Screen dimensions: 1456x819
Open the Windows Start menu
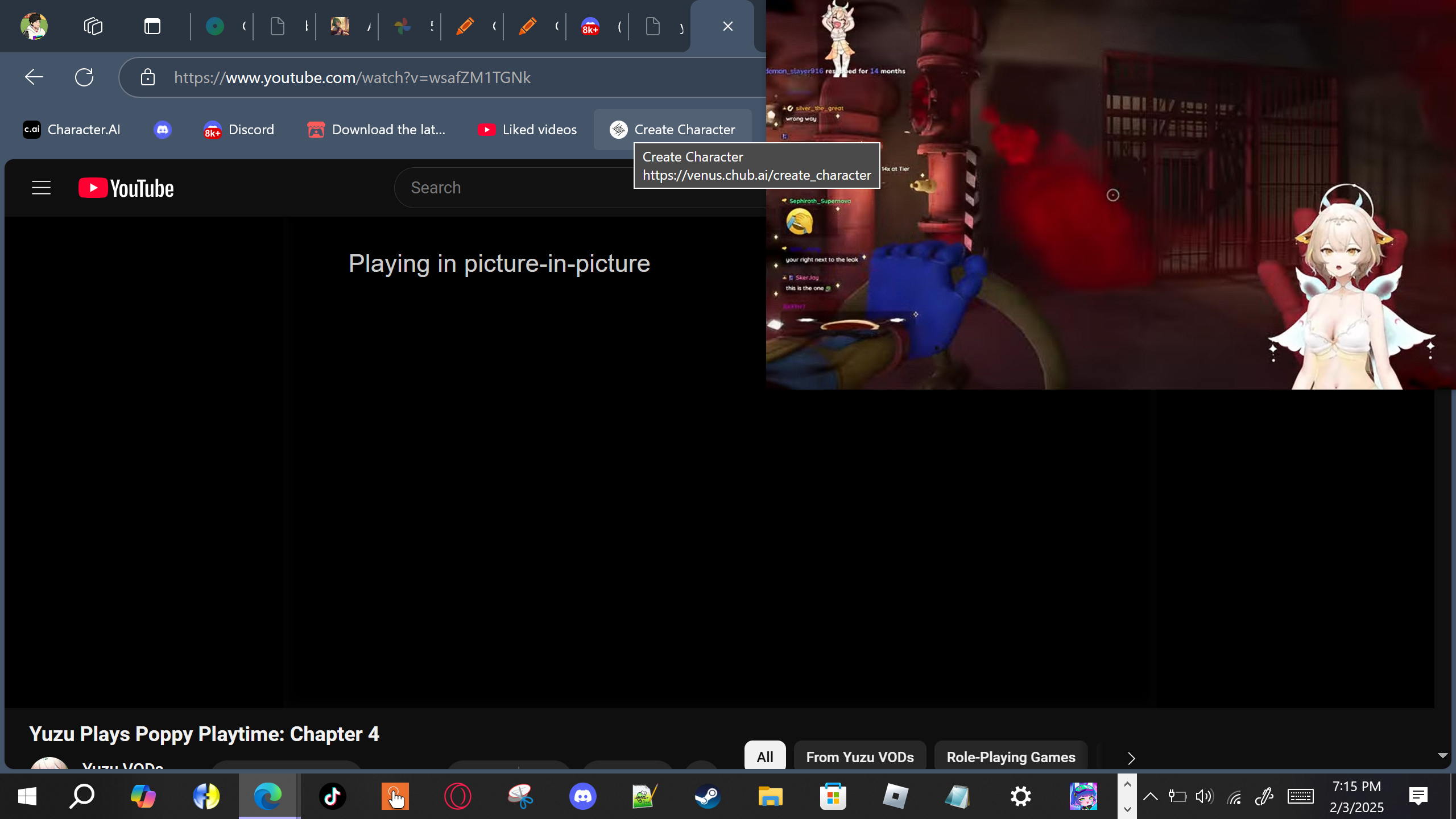pyautogui.click(x=27, y=796)
